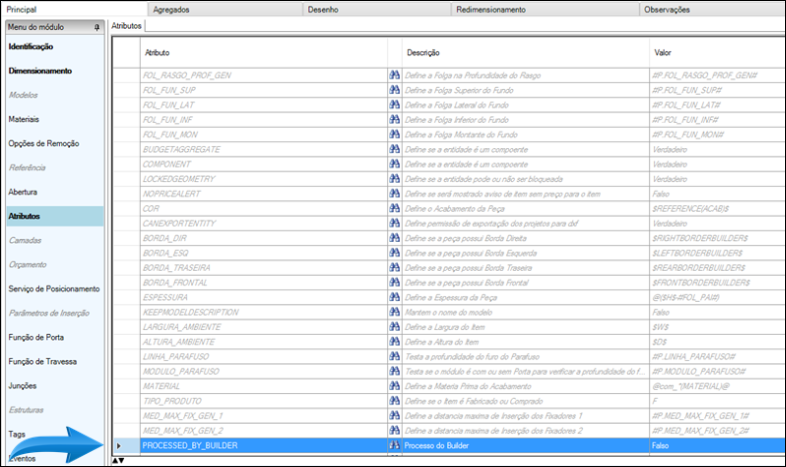The image size is (786, 467).
Task: Open Materiais in module menu
Action: point(24,119)
